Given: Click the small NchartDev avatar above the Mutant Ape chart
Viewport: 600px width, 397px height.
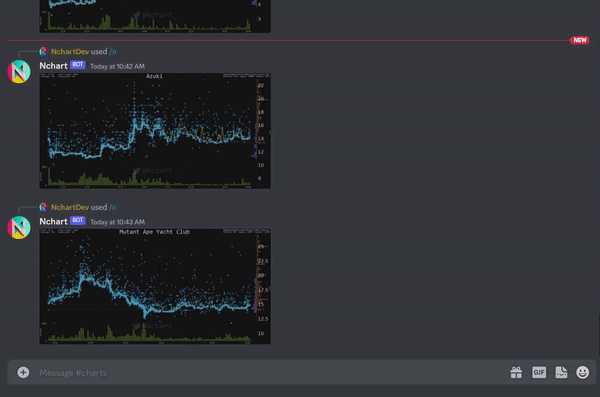Looking at the screenshot, I should click(44, 207).
